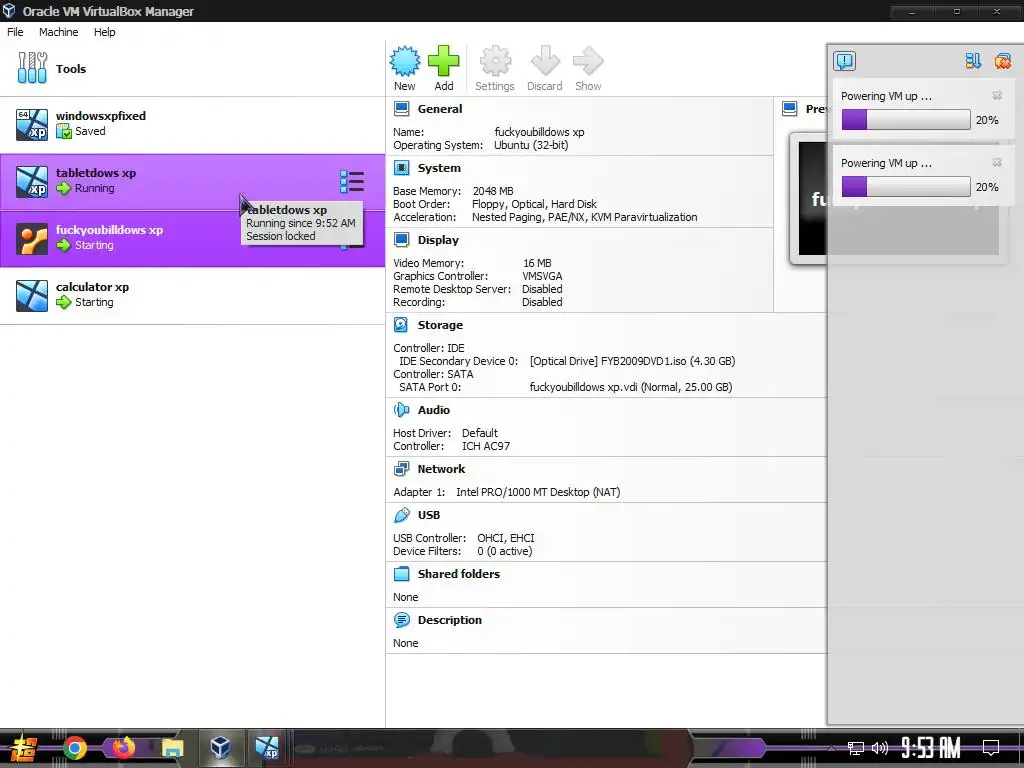Open File Explorer from the taskbar
This screenshot has width=1024, height=768.
tap(172, 748)
